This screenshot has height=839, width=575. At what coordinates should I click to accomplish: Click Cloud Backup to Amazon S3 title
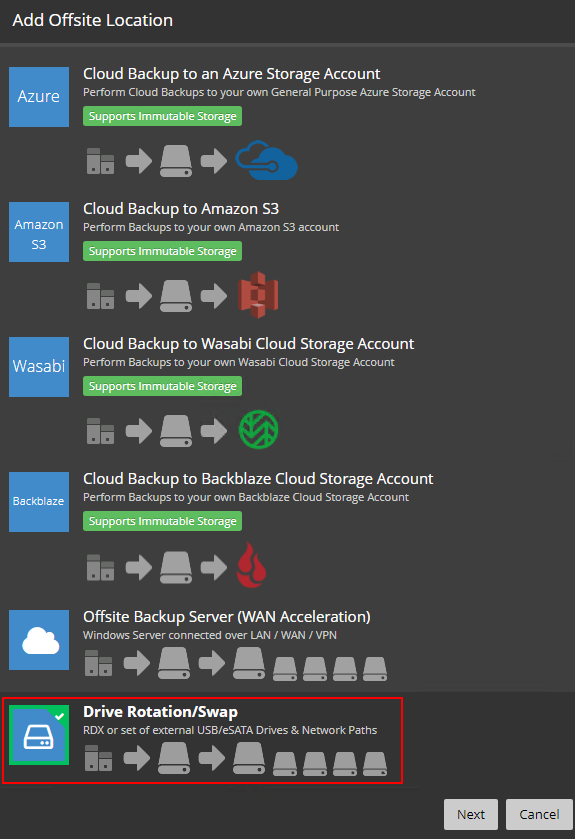pyautogui.click(x=181, y=208)
